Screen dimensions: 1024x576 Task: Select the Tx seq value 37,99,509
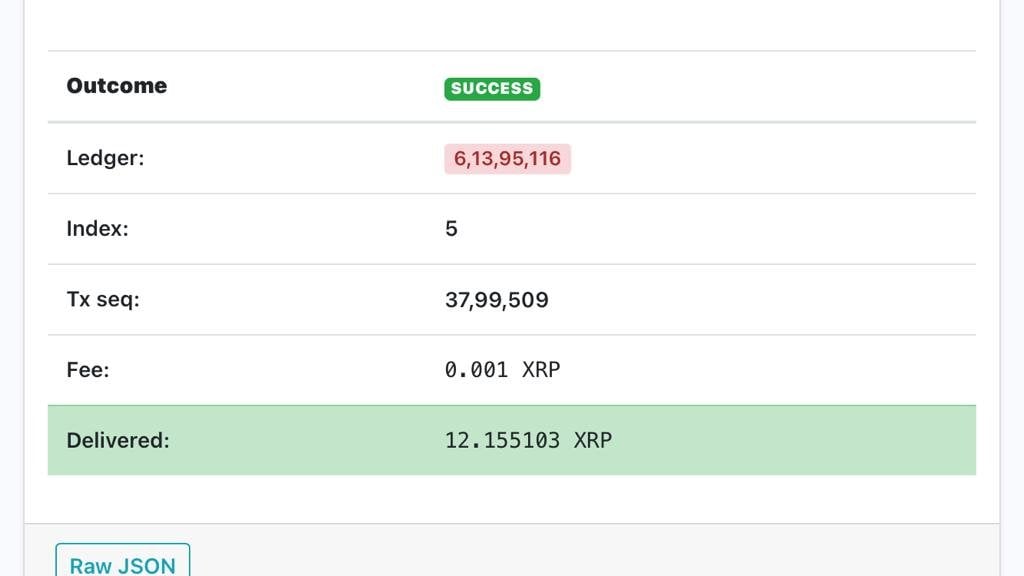pos(497,300)
